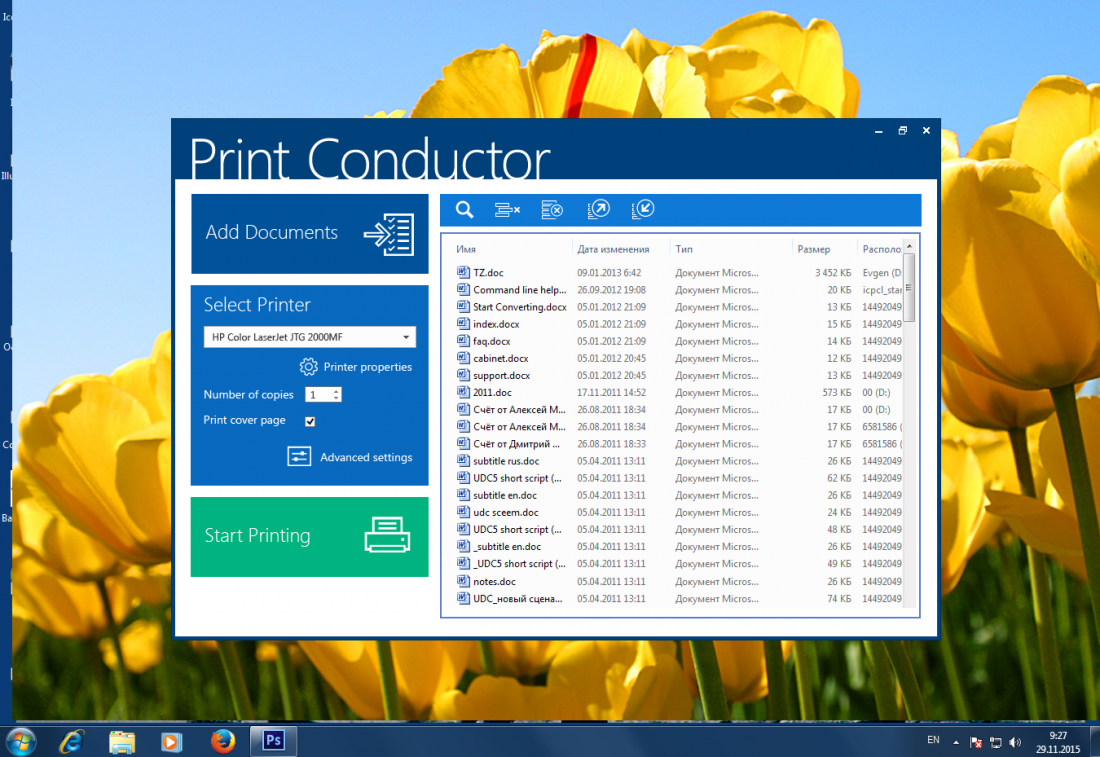
Task: Click the Word file icon for 2011.doc
Action: pos(463,392)
